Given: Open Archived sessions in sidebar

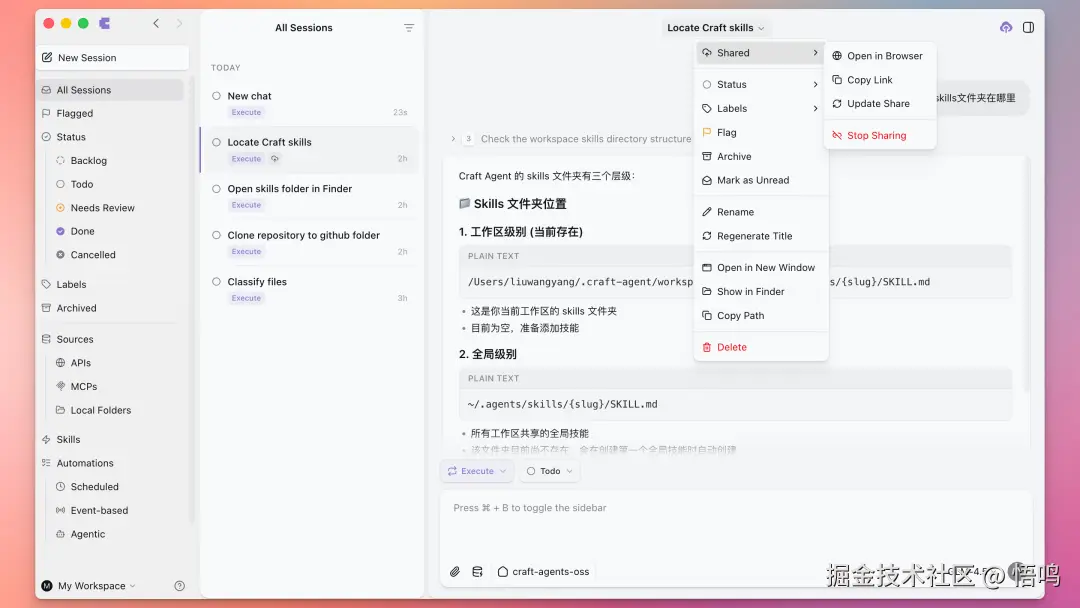Looking at the screenshot, I should point(111,308).
